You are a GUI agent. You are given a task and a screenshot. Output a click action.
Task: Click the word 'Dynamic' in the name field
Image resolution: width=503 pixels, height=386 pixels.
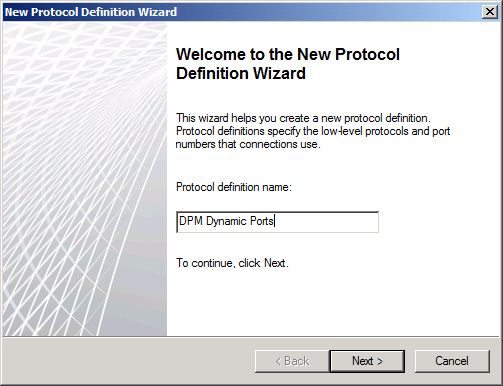click(x=222, y=221)
